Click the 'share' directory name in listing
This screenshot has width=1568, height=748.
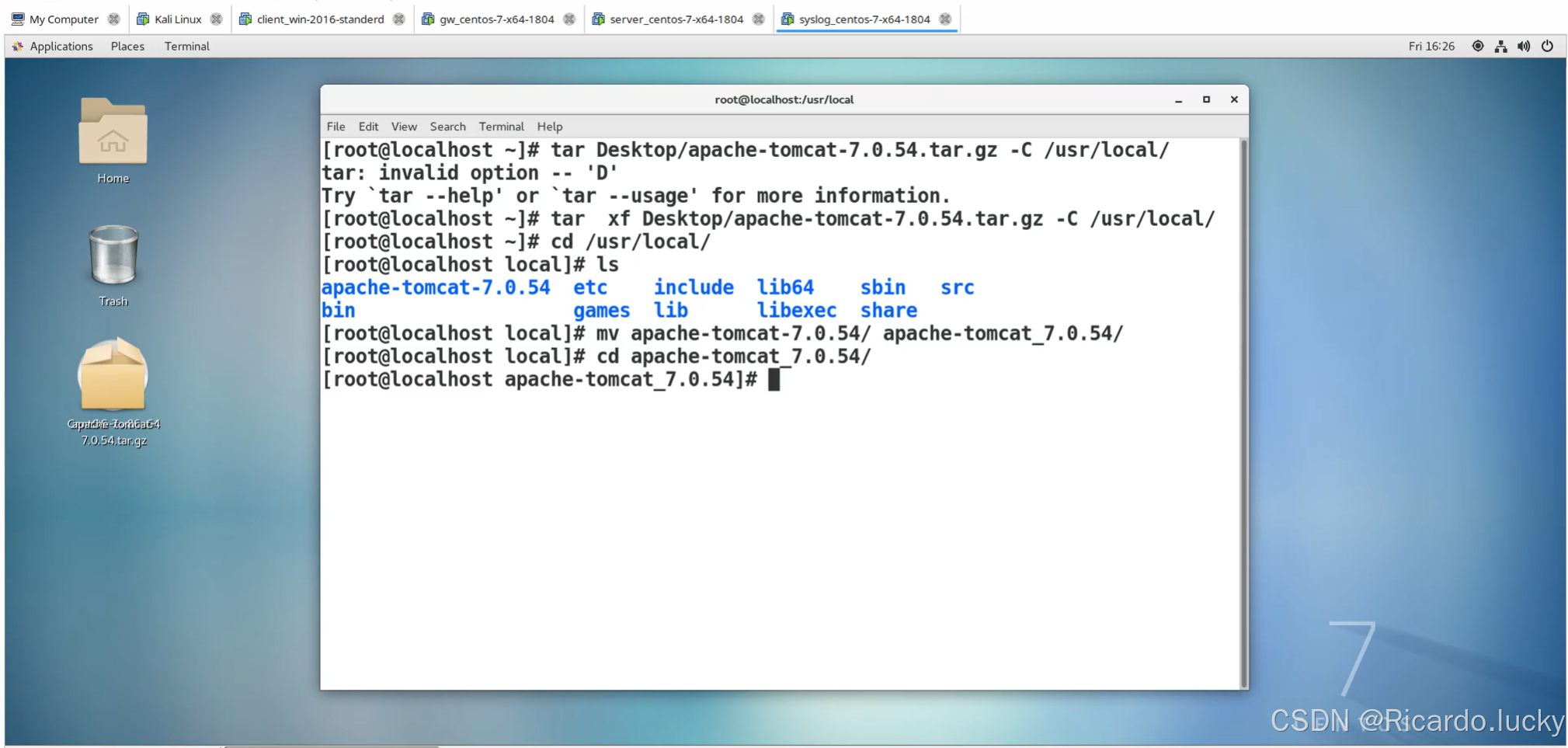click(888, 311)
